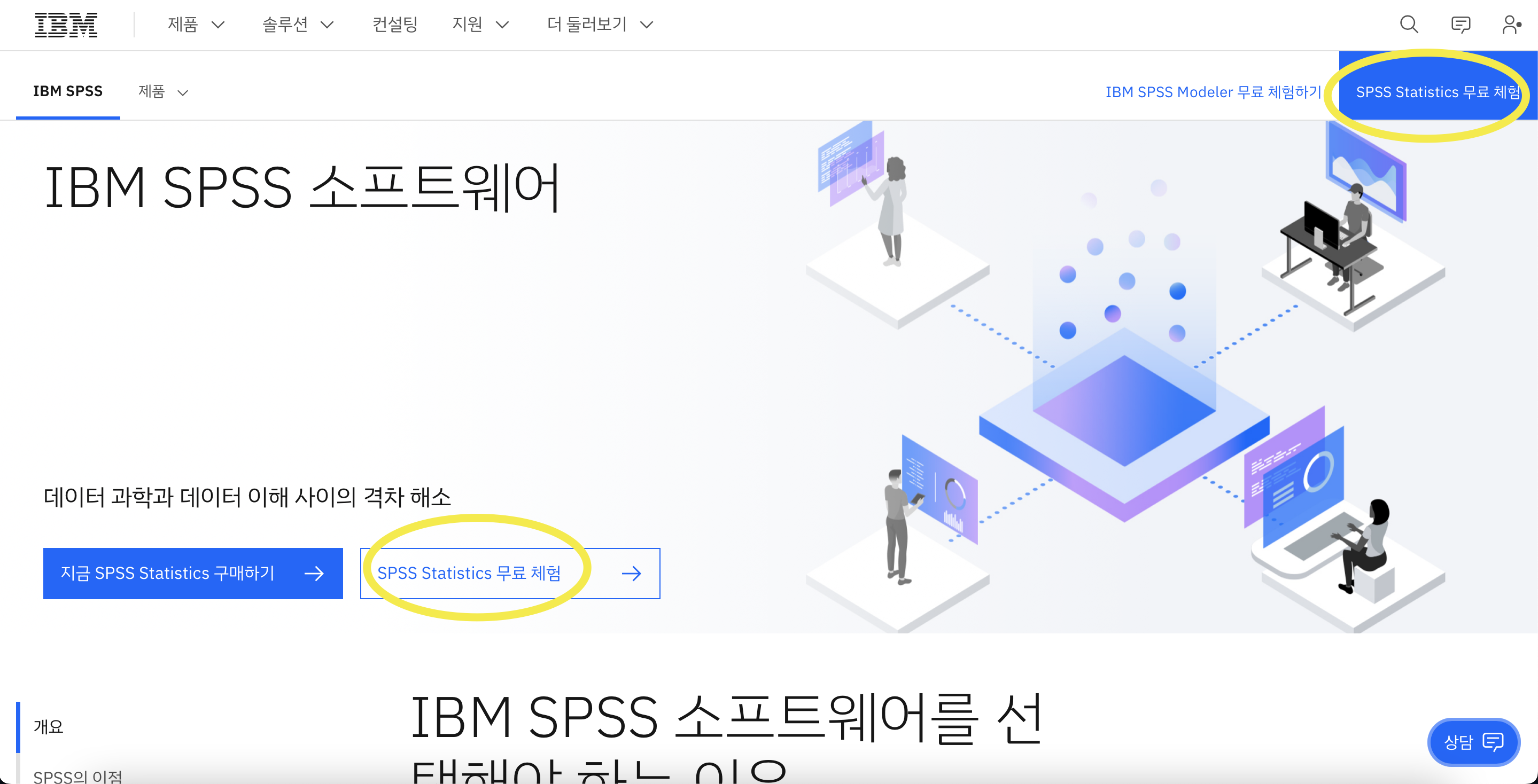1538x784 pixels.
Task: Open the search magnifier icon
Action: coord(1409,25)
